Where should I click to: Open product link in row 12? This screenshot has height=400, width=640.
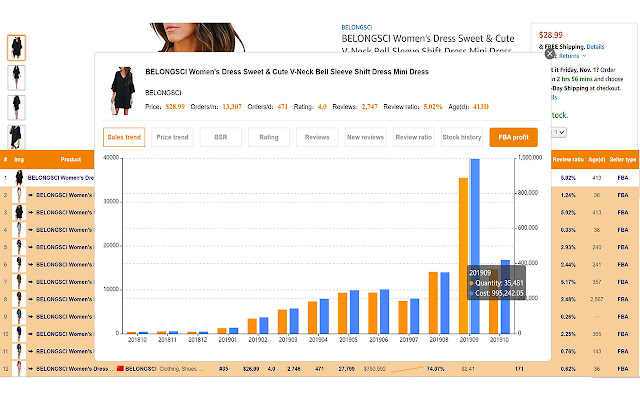coord(74,369)
